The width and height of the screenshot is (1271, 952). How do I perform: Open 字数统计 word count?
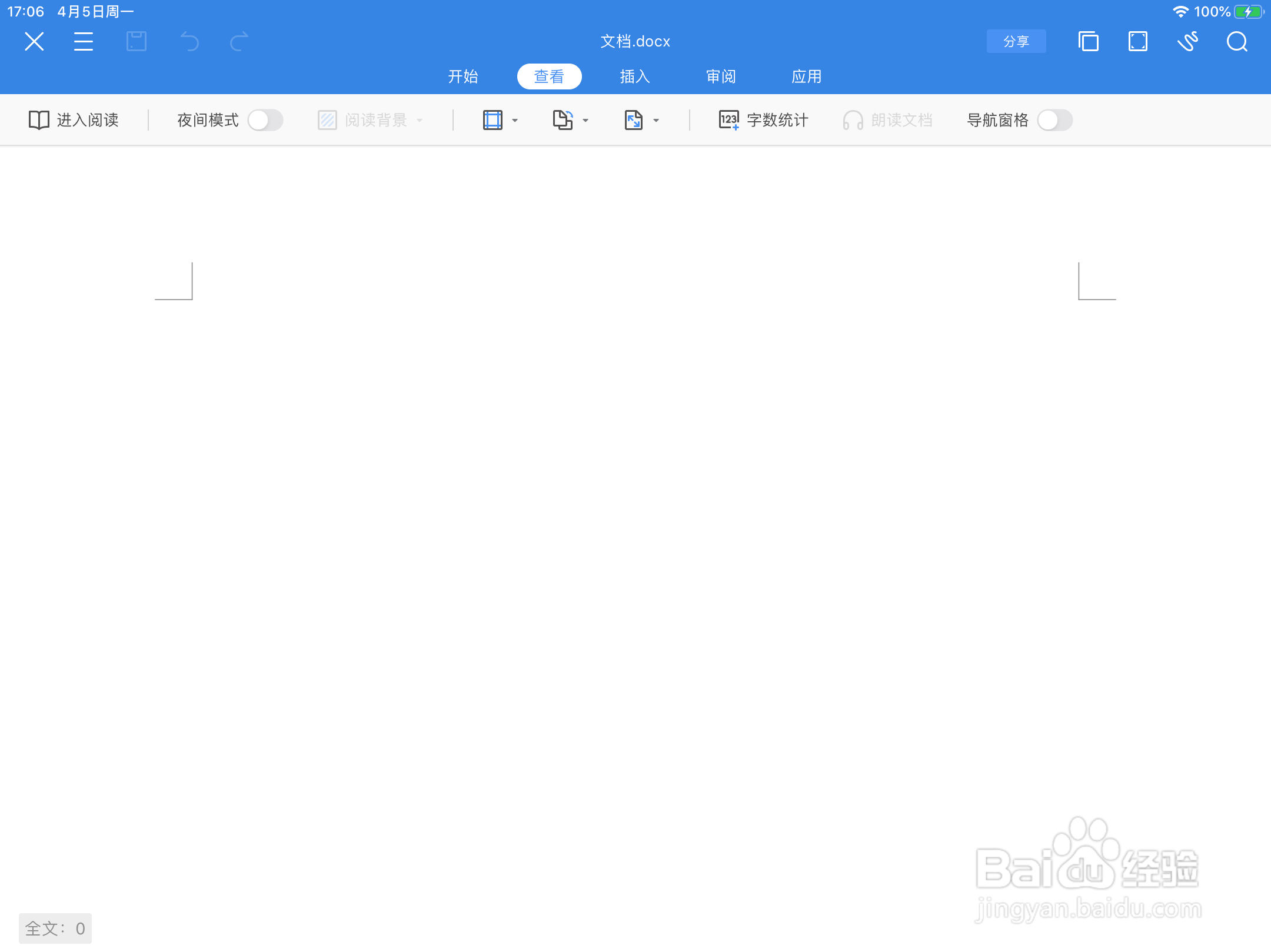coord(763,120)
